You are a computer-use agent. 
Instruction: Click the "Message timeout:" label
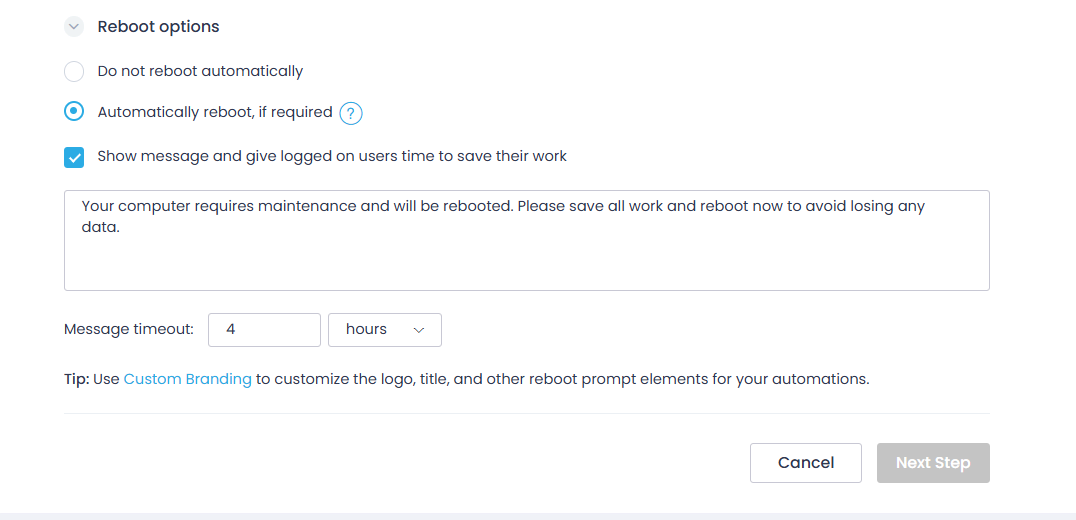click(128, 330)
